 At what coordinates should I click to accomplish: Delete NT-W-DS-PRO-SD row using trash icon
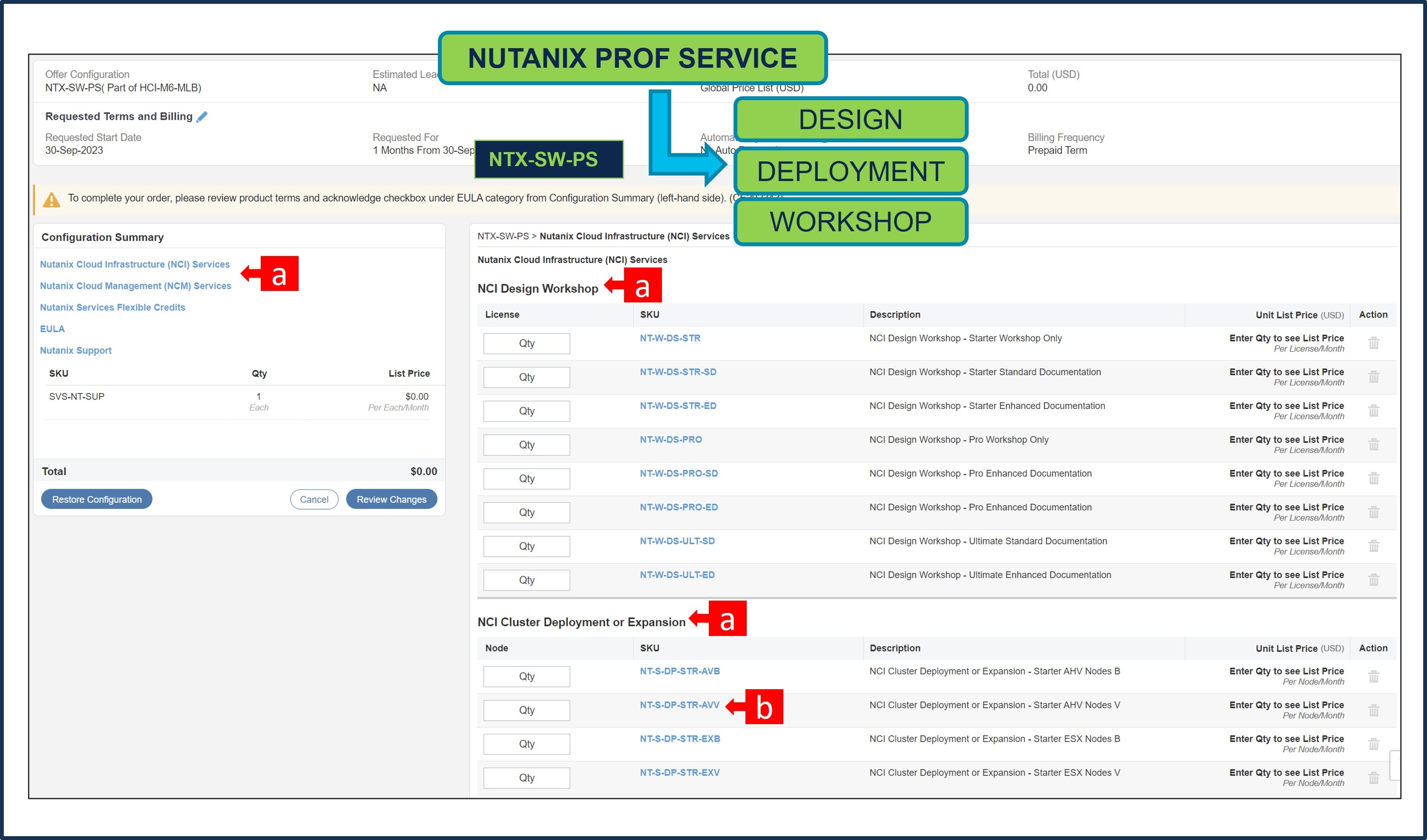click(x=1374, y=478)
